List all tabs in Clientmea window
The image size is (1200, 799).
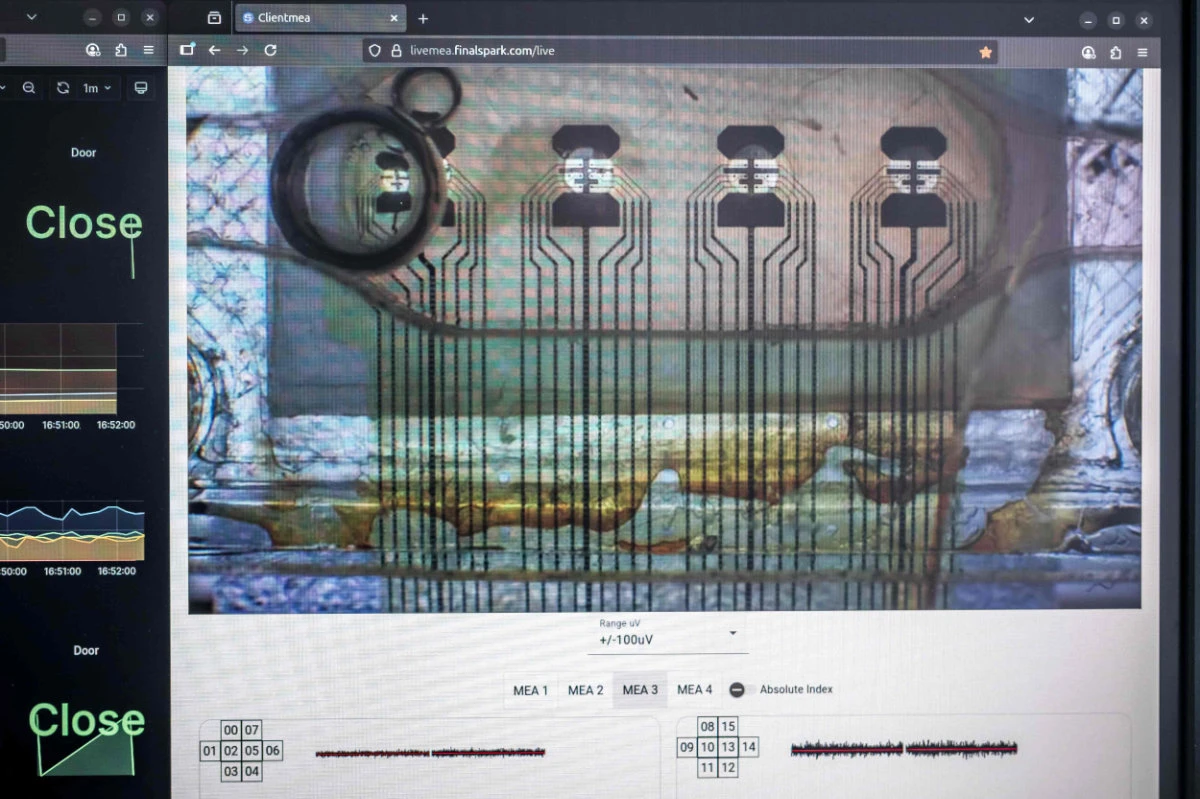[1030, 19]
